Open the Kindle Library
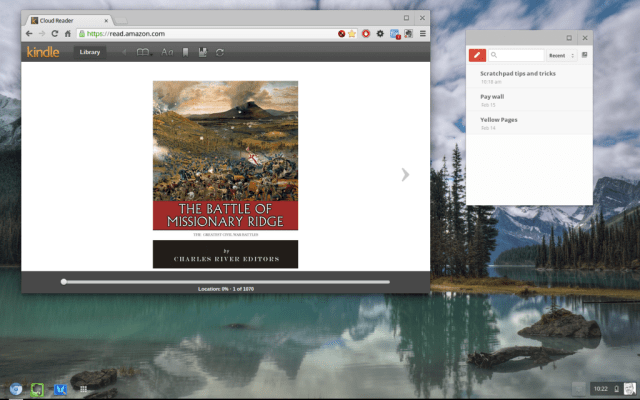640x400 pixels. 90,52
